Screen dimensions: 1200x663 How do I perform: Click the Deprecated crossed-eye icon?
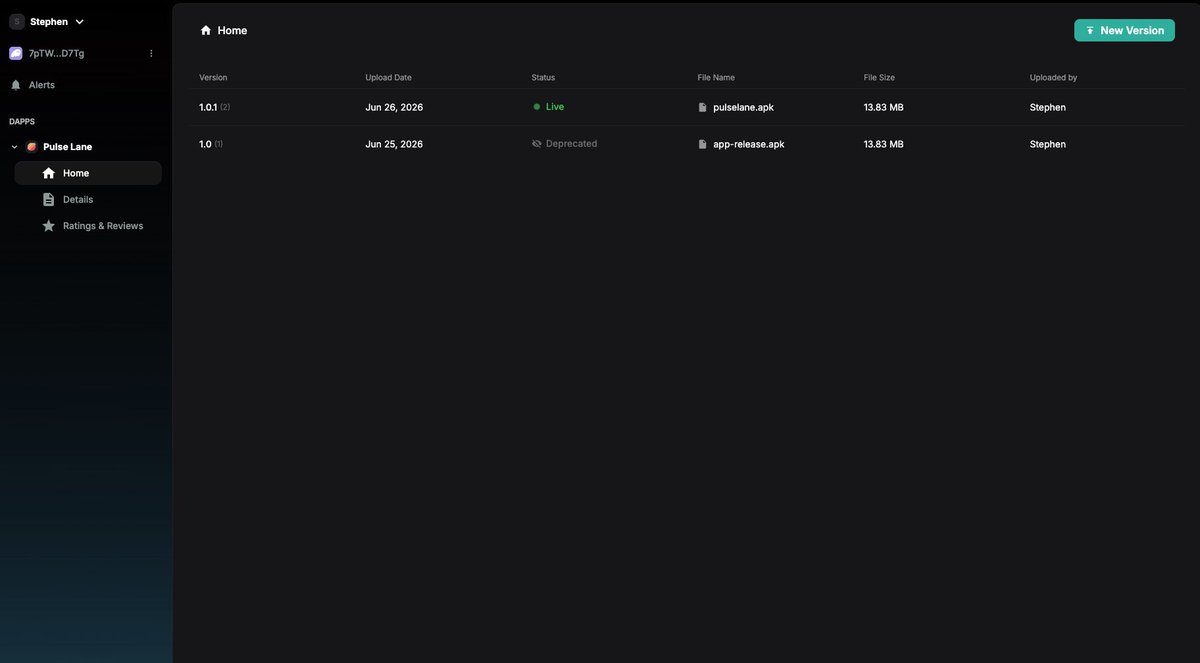[537, 144]
